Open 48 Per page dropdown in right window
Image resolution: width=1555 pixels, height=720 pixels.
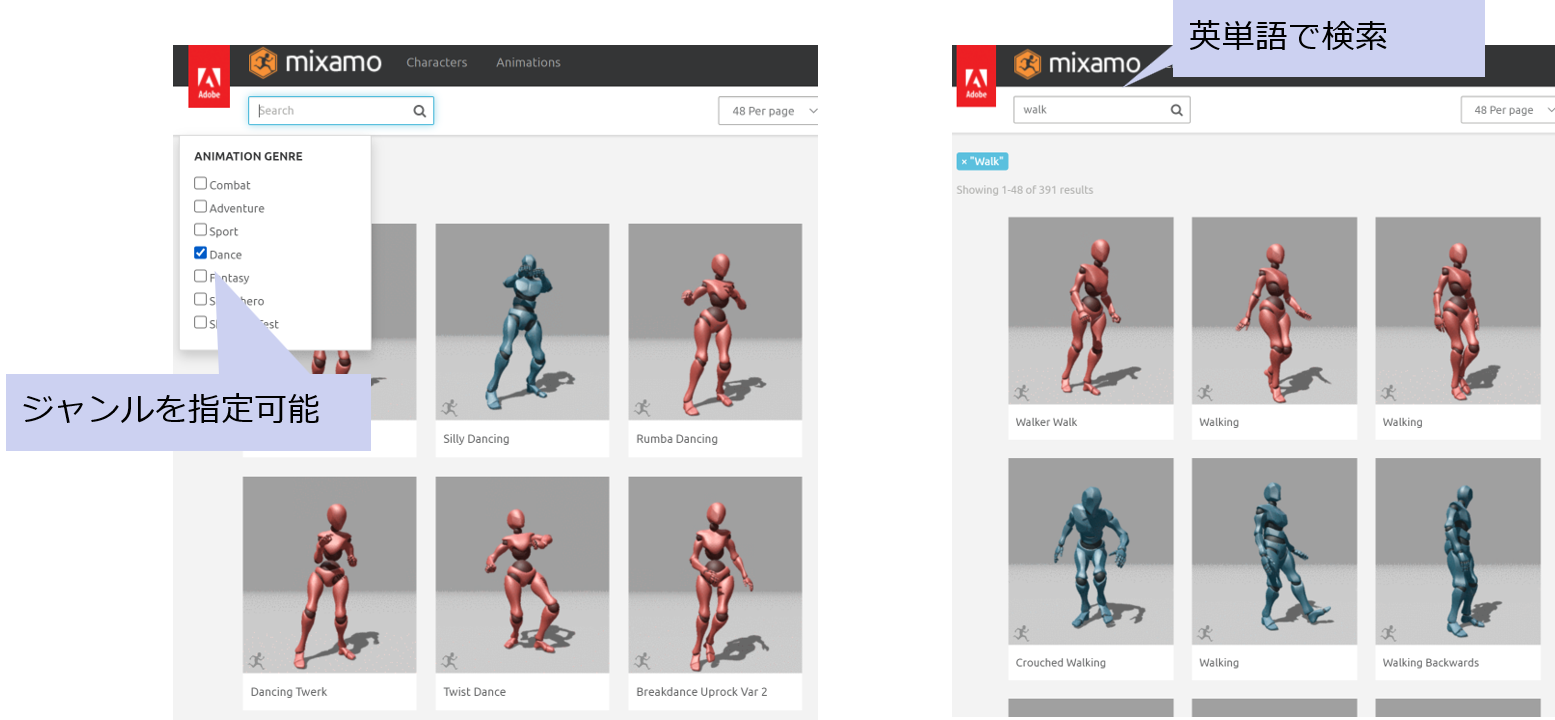(x=1508, y=110)
